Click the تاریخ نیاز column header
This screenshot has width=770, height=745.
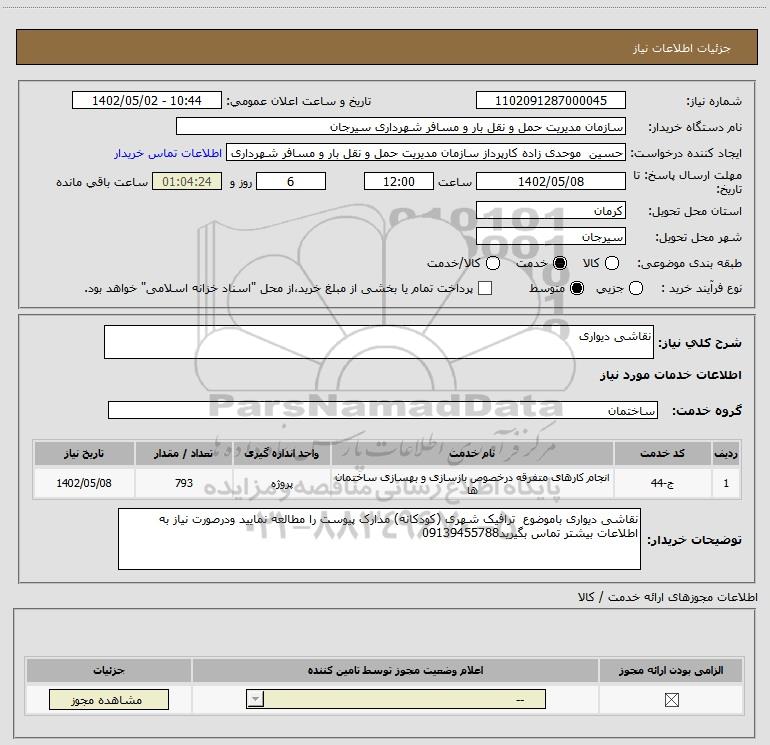84,453
